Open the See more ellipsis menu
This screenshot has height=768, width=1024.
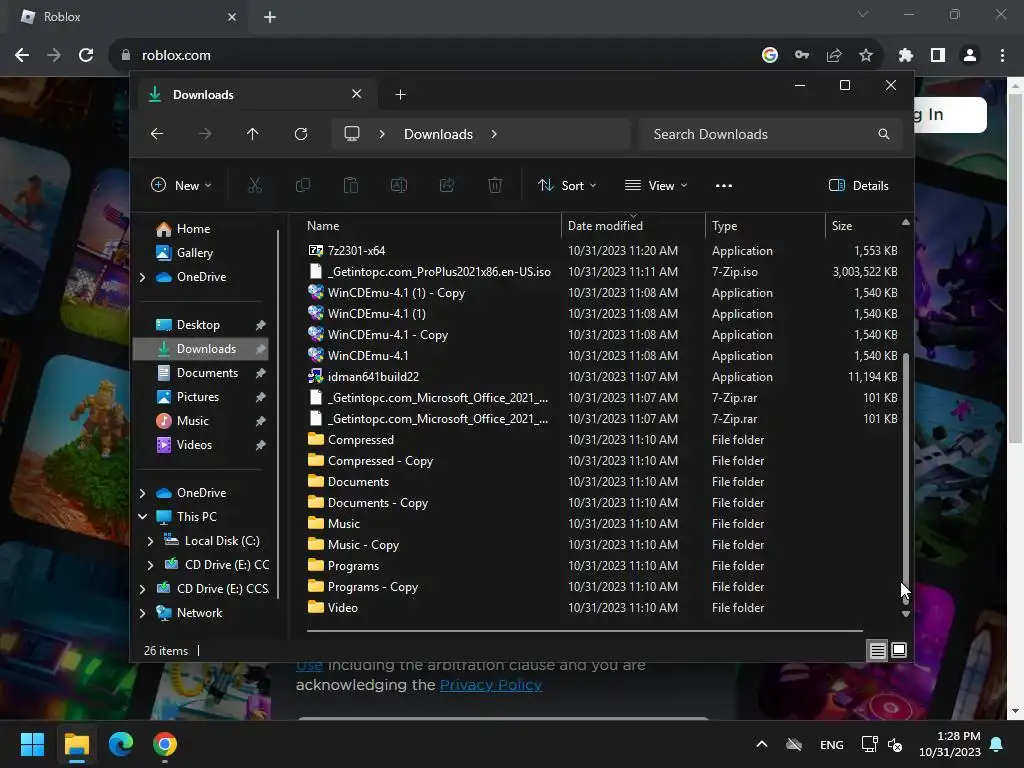[x=724, y=185]
